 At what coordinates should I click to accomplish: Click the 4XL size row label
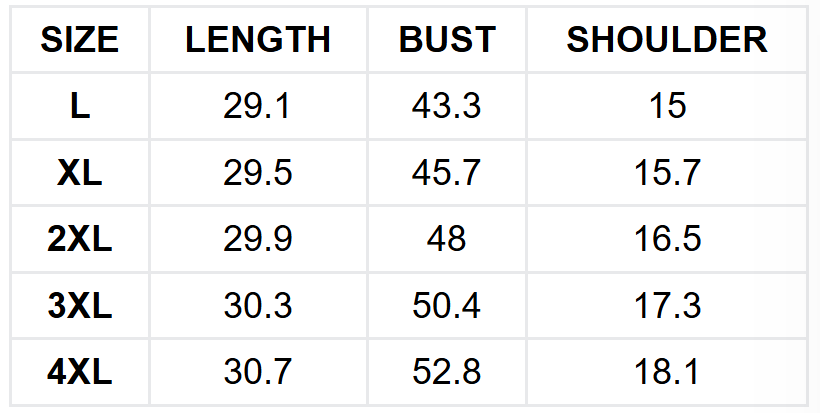tap(80, 372)
